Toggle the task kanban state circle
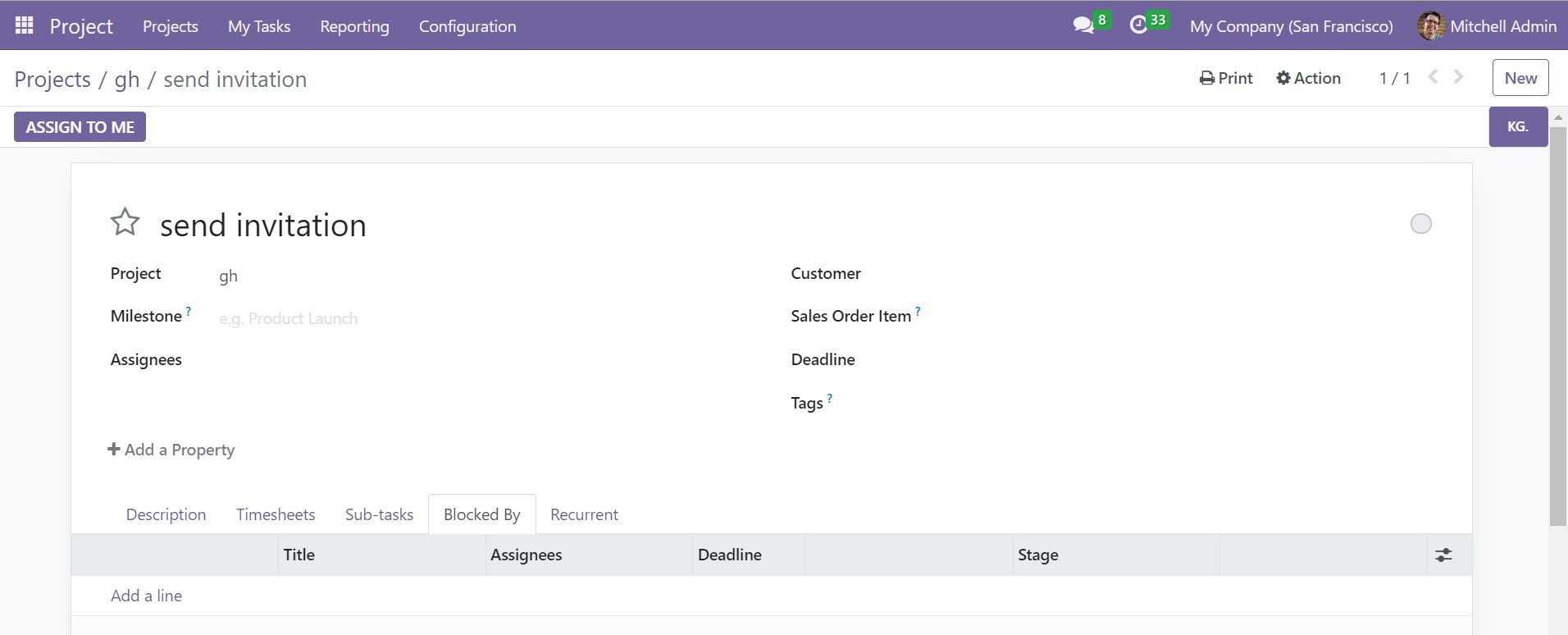 pos(1420,224)
